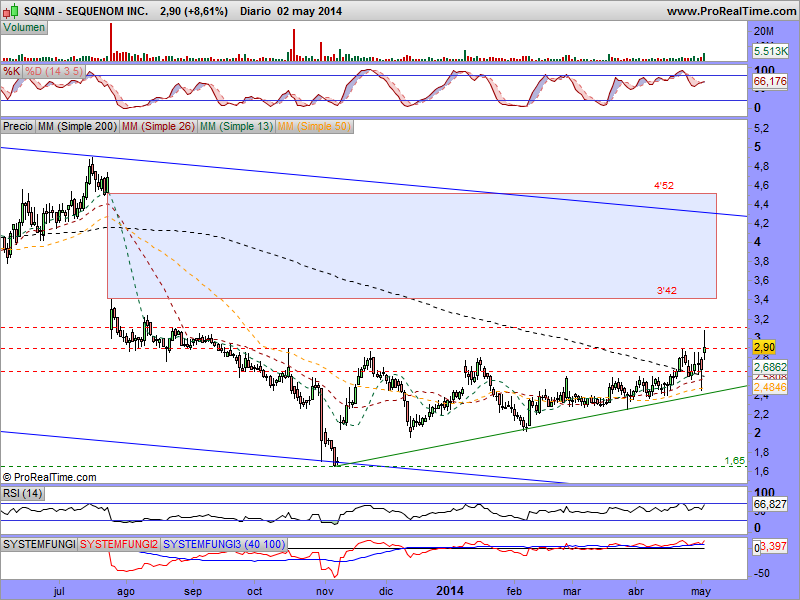The image size is (800, 600).
Task: Click the feb month label on time axis
Action: [x=514, y=591]
